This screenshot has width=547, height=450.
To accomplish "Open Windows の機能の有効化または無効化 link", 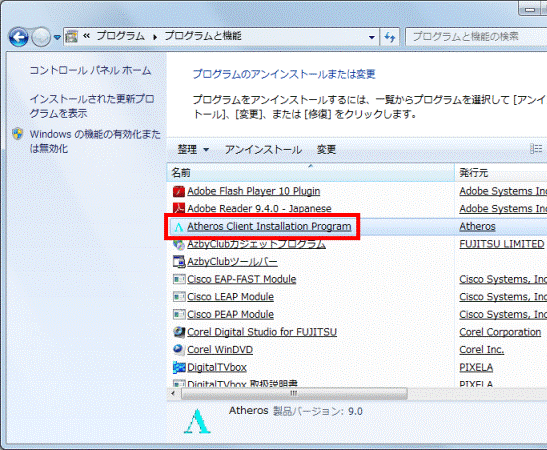I will tap(95, 141).
